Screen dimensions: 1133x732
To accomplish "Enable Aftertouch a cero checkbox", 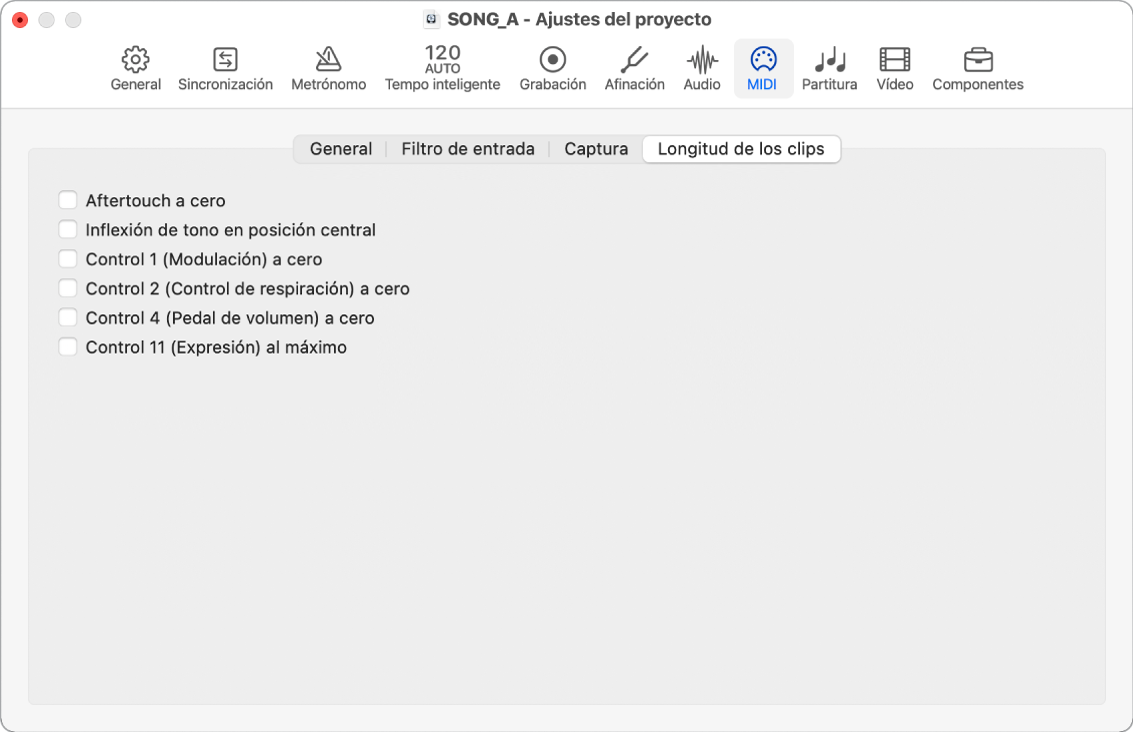I will pos(68,200).
